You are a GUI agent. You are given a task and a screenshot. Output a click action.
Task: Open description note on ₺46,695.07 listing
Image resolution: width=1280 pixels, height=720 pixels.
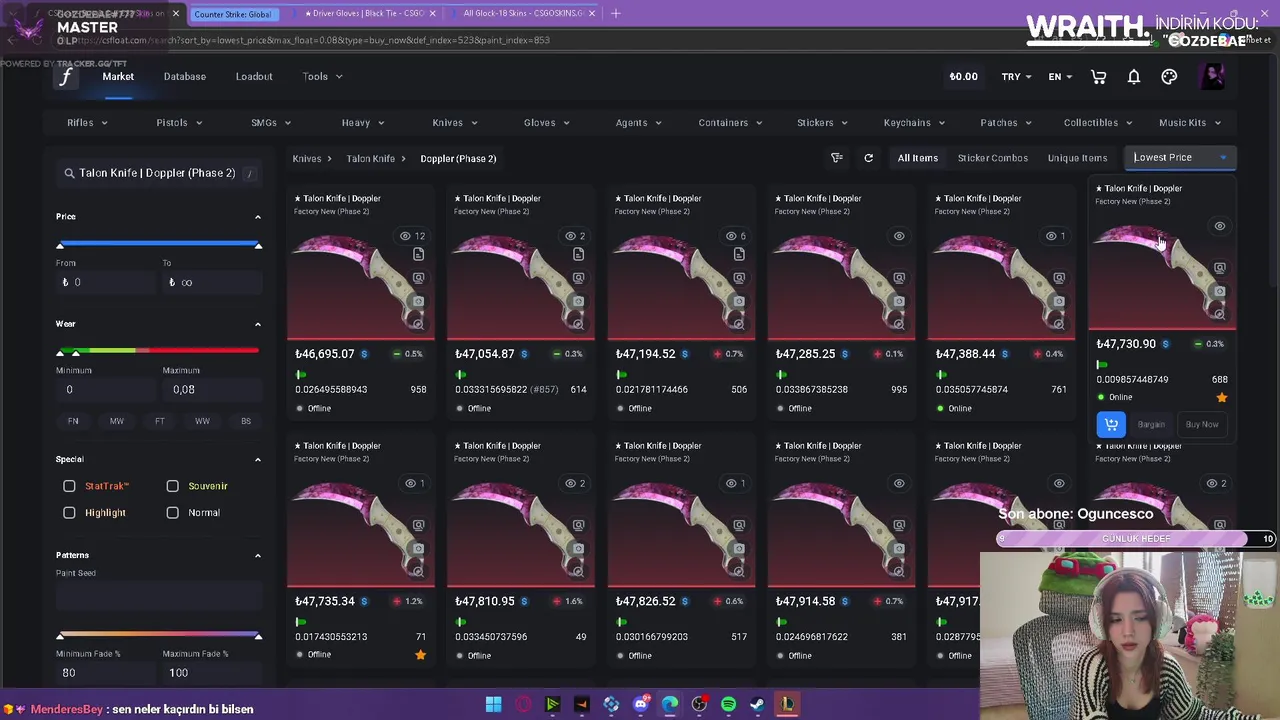pos(418,255)
